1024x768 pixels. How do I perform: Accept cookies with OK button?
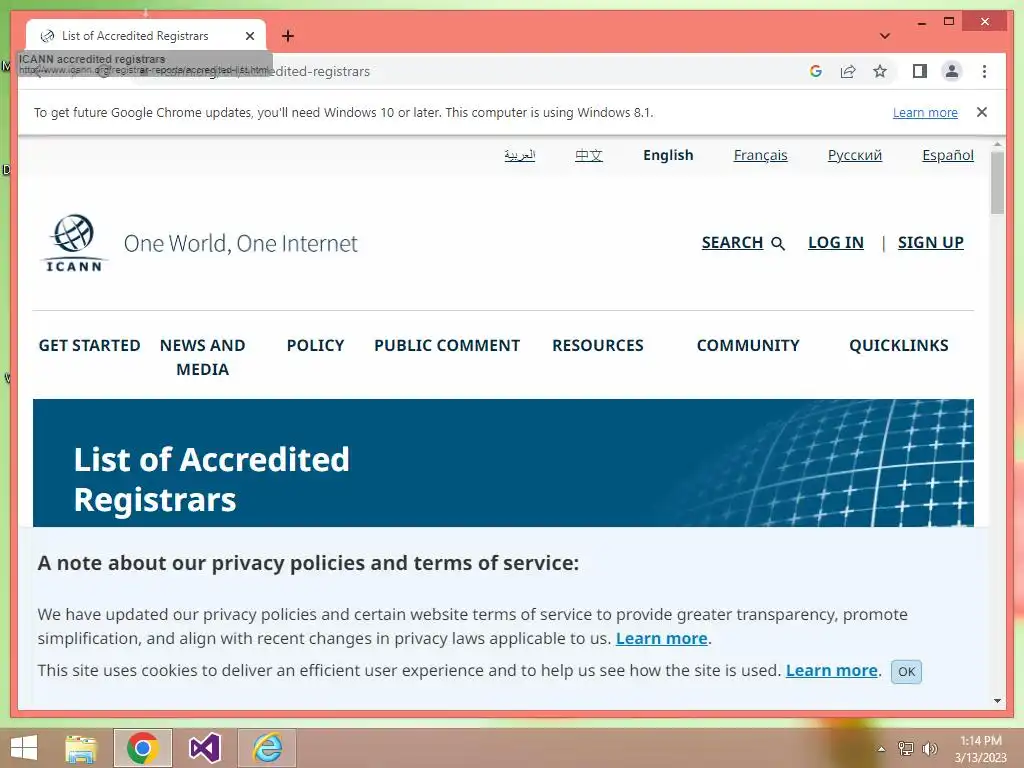point(906,671)
